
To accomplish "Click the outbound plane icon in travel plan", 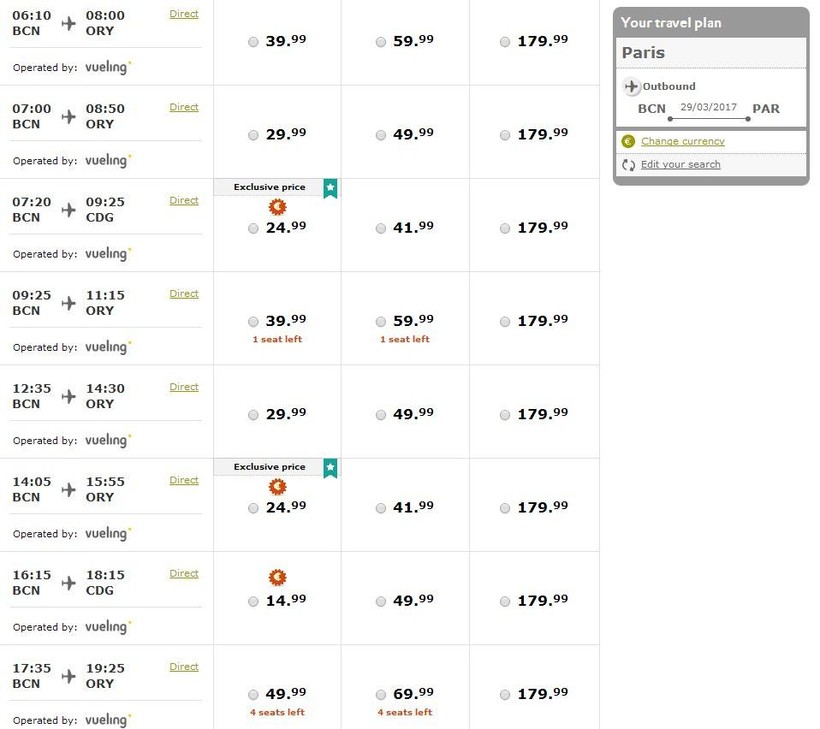I will pyautogui.click(x=631, y=87).
